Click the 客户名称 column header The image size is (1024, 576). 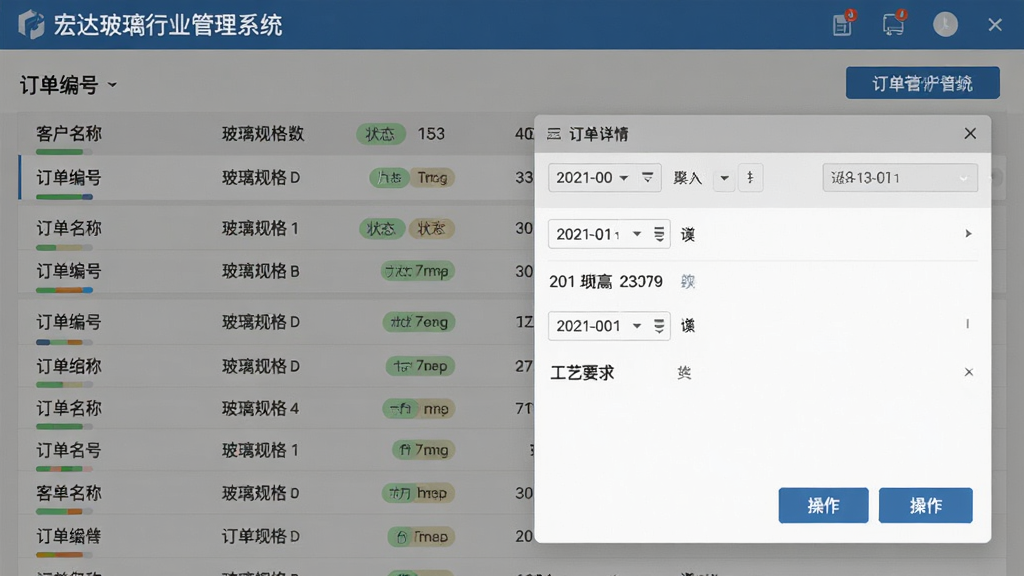pos(69,134)
